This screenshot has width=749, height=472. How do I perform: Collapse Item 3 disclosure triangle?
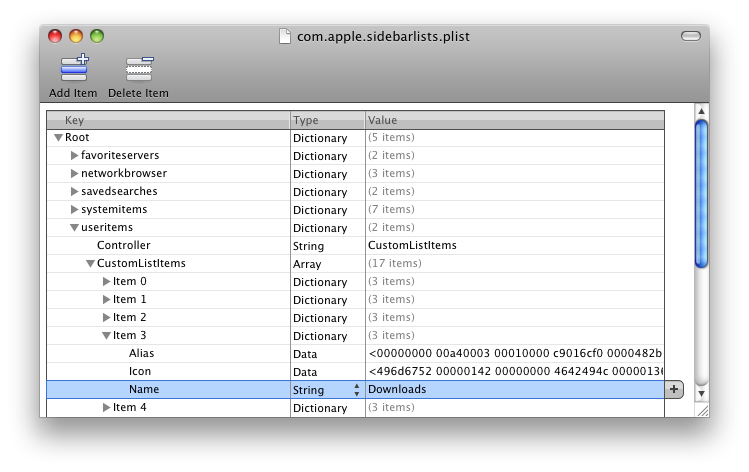click(106, 336)
